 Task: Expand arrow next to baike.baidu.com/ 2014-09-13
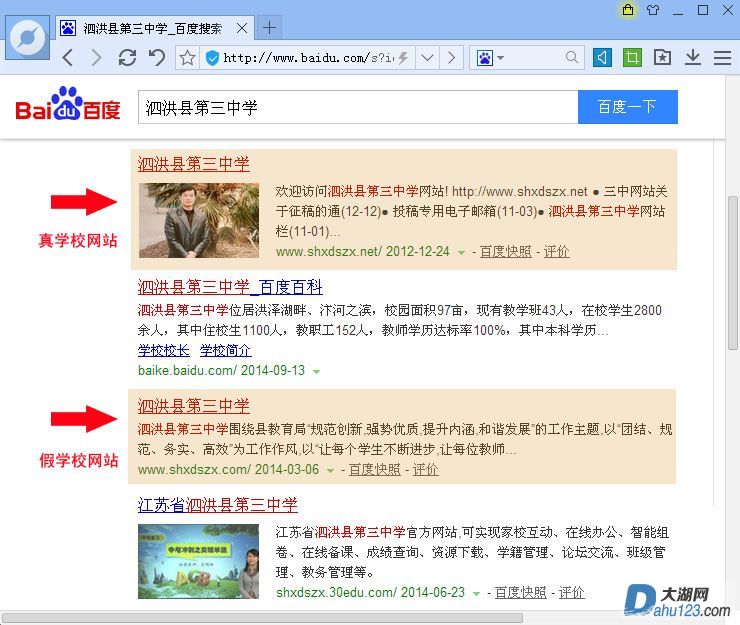coord(316,372)
